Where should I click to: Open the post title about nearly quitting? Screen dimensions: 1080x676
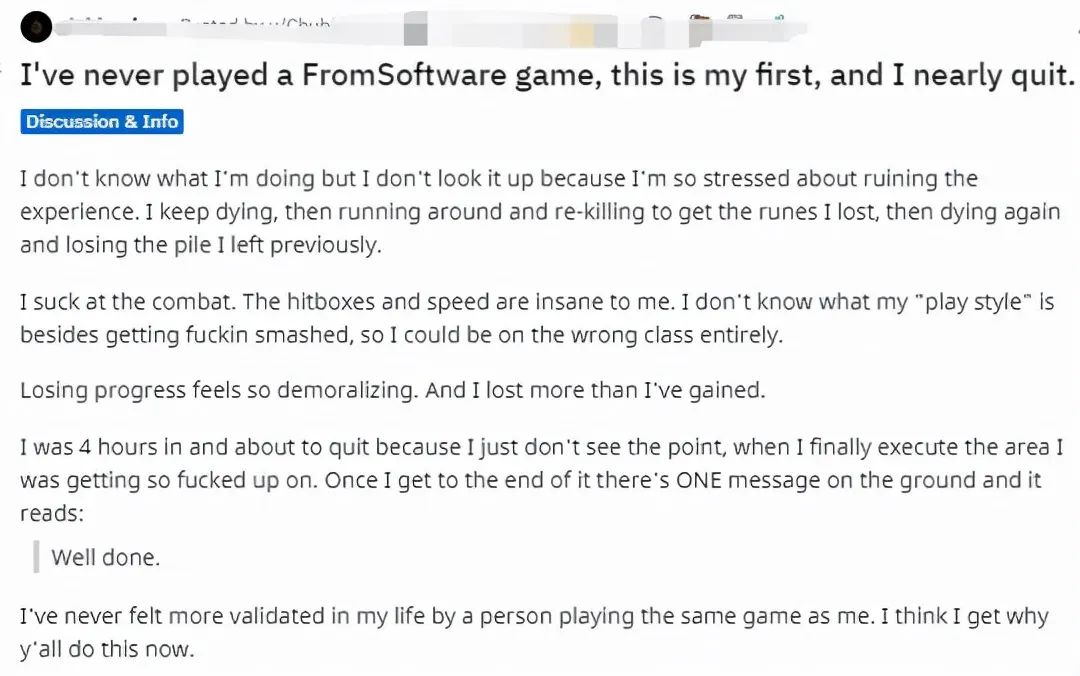coord(547,76)
